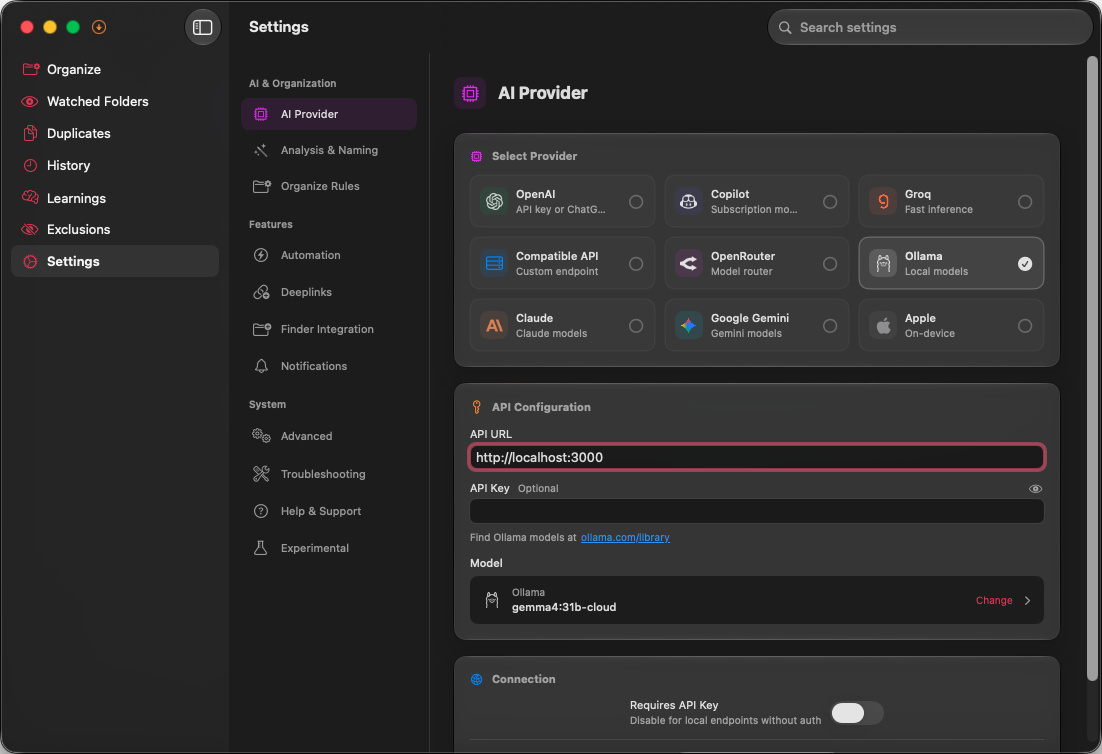Image resolution: width=1102 pixels, height=754 pixels.
Task: Click the Claude logo icon
Action: tap(494, 325)
